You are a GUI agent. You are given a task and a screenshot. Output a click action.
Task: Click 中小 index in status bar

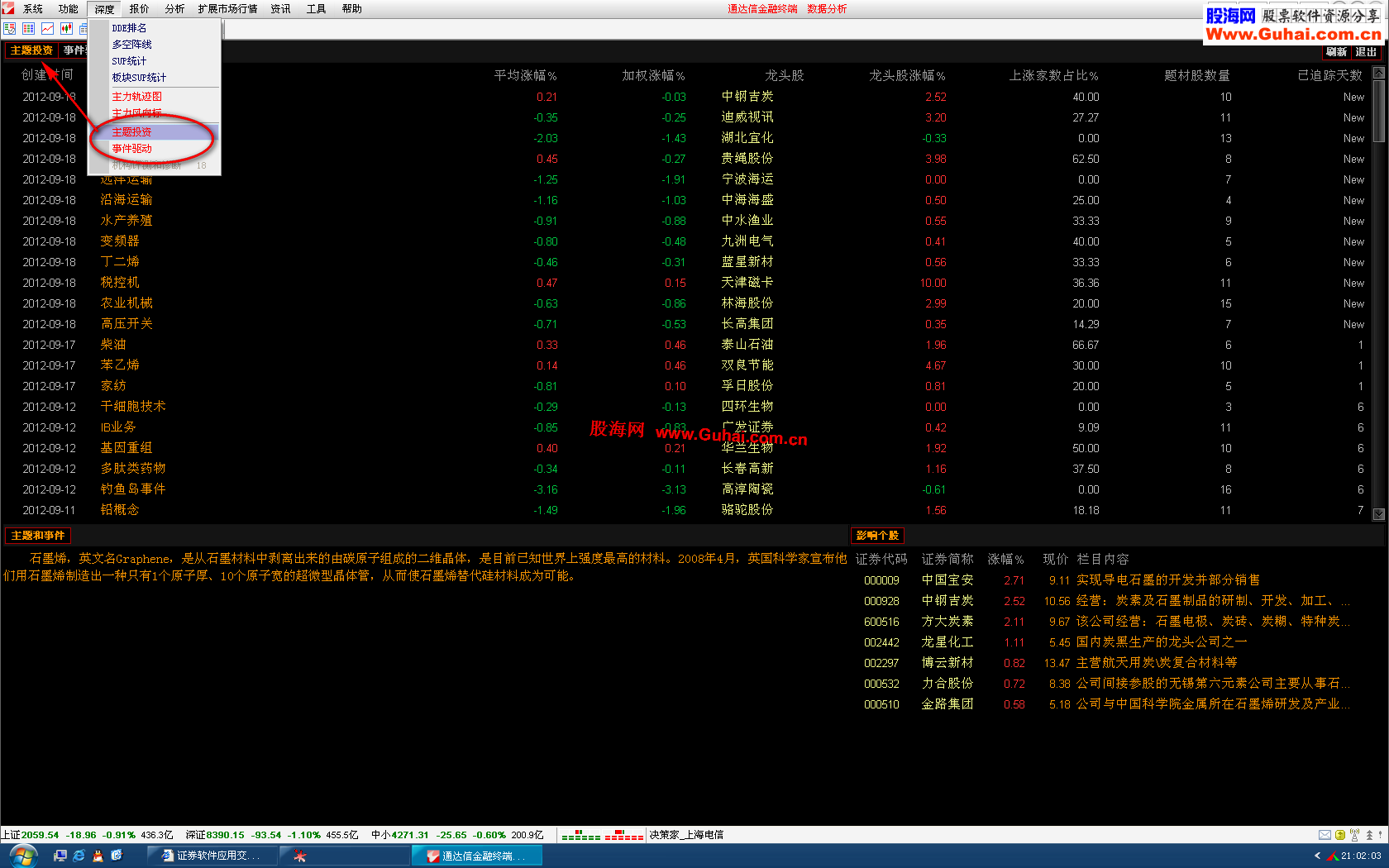click(457, 835)
